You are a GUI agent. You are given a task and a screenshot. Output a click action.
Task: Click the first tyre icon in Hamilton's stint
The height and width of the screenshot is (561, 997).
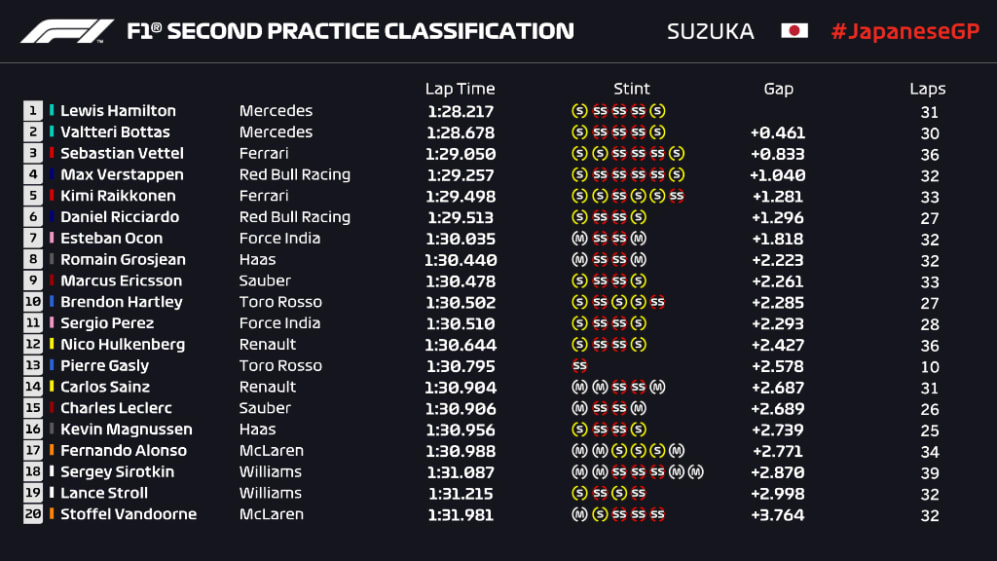point(579,111)
